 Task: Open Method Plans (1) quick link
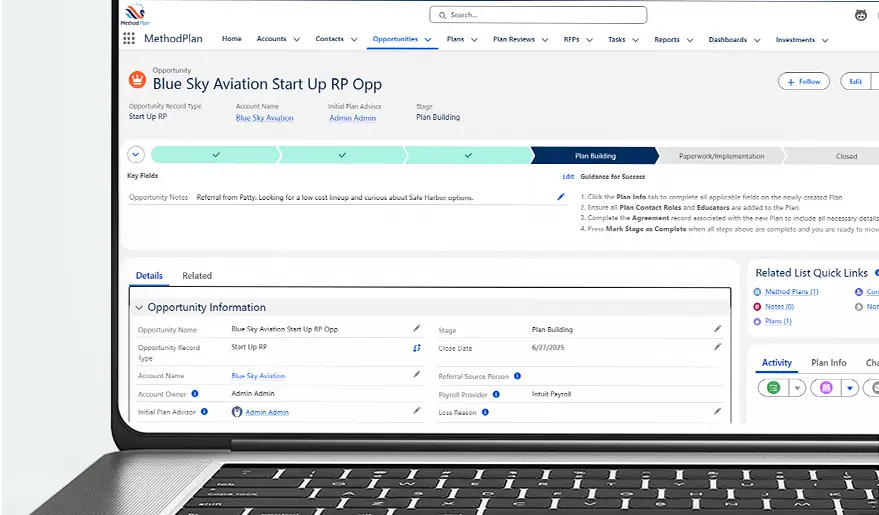click(792, 291)
